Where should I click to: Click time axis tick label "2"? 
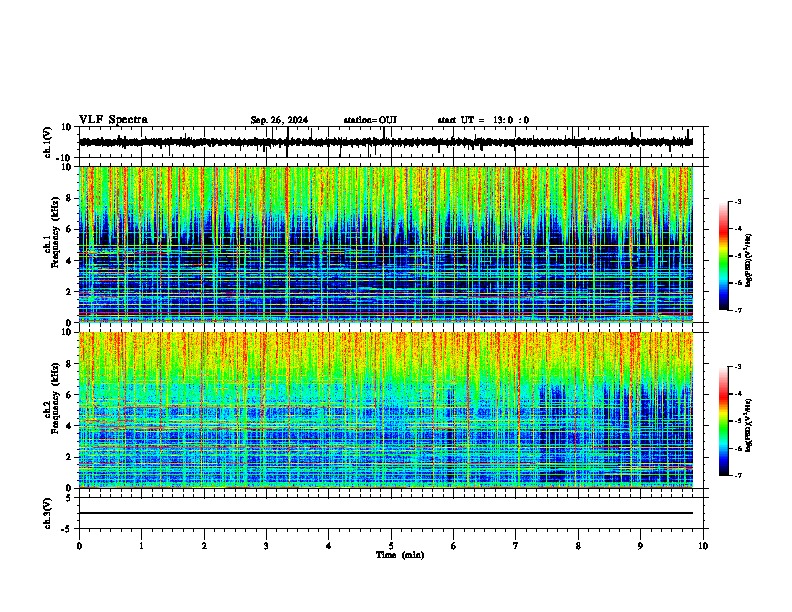click(204, 546)
